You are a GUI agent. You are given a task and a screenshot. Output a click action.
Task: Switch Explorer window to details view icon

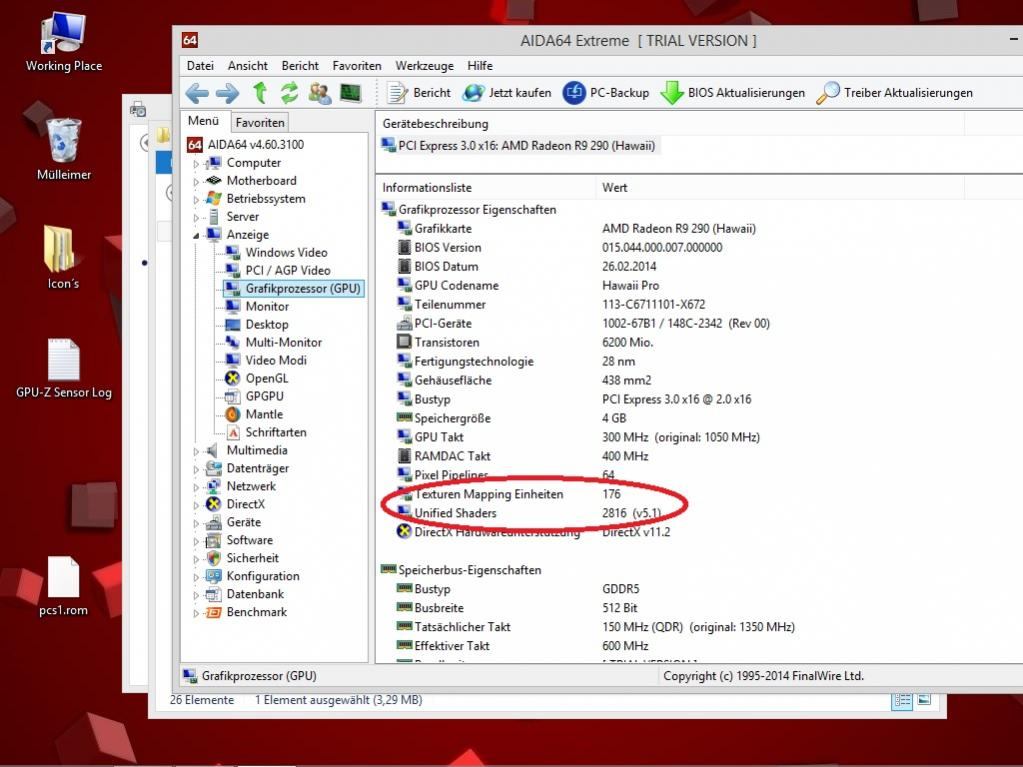pos(902,700)
